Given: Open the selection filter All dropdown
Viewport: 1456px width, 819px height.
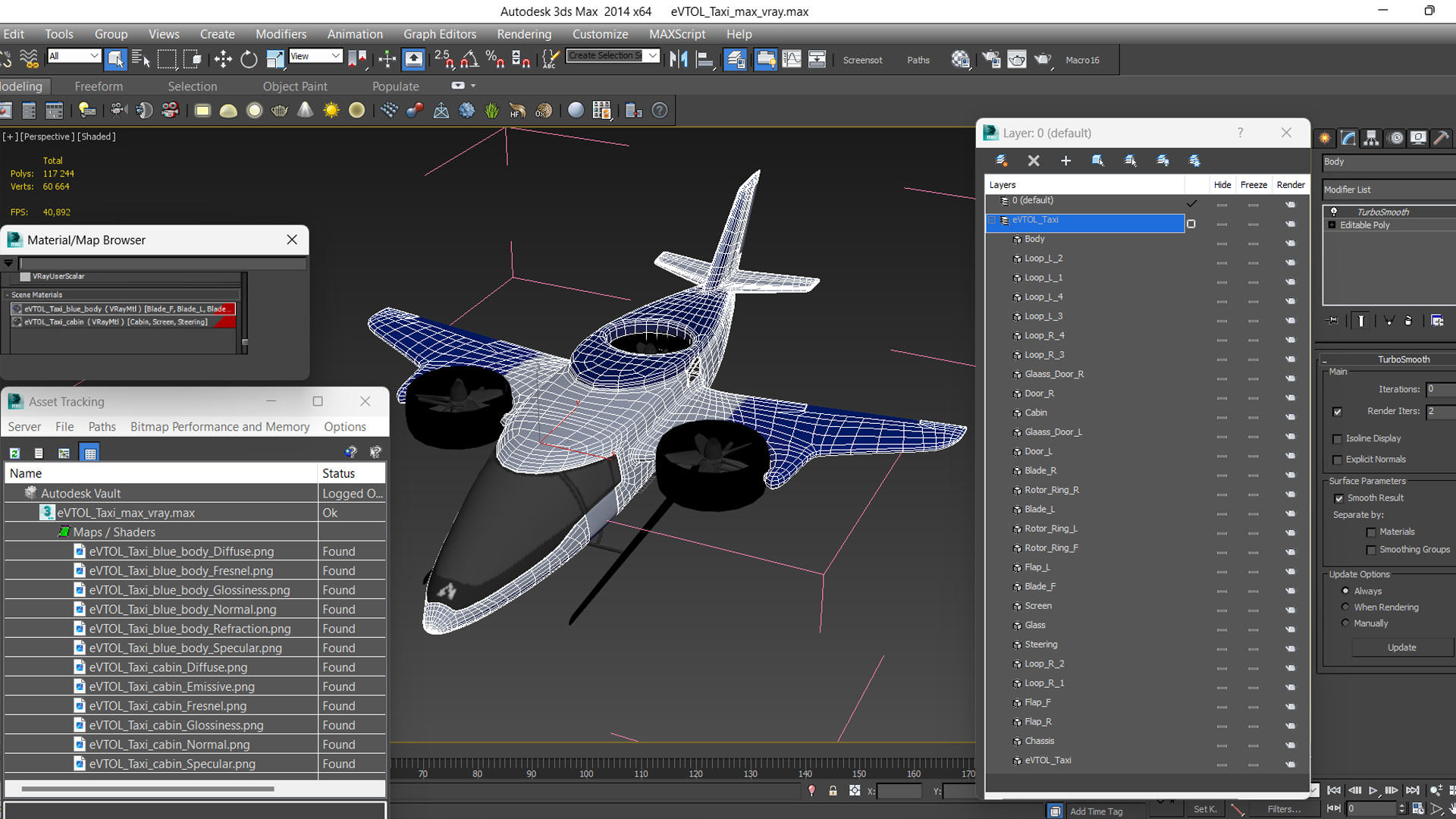Looking at the screenshot, I should (x=74, y=56).
